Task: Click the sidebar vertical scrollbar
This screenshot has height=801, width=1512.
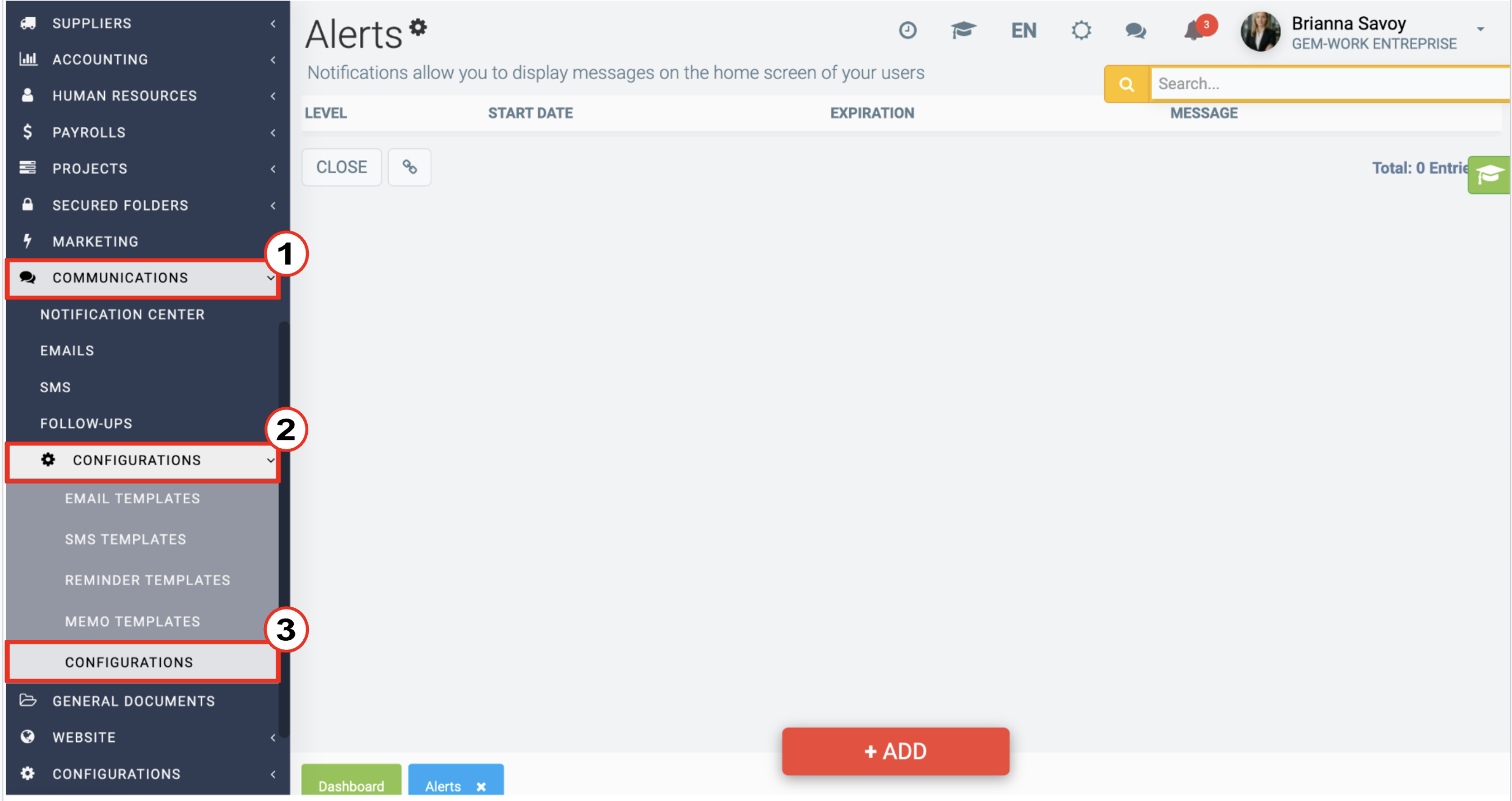Action: pyautogui.click(x=284, y=528)
